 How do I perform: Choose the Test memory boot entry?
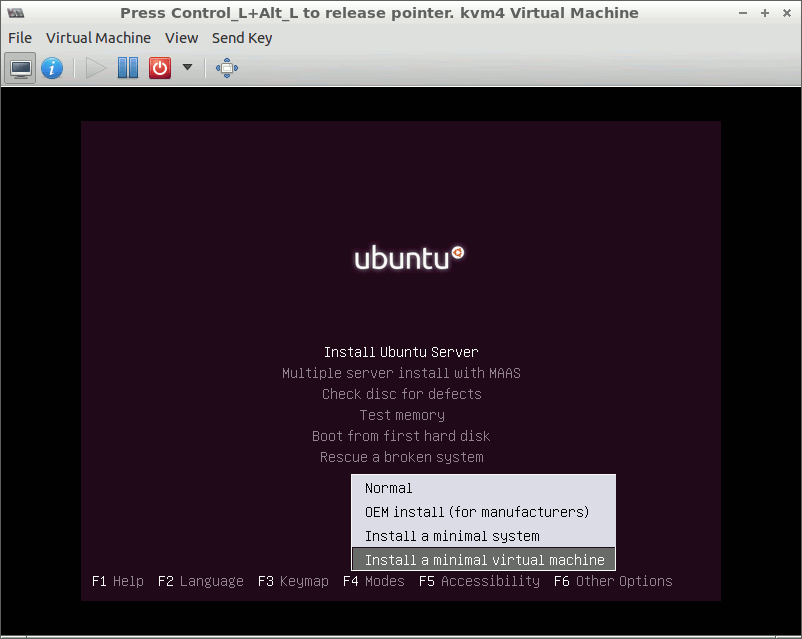tap(401, 415)
